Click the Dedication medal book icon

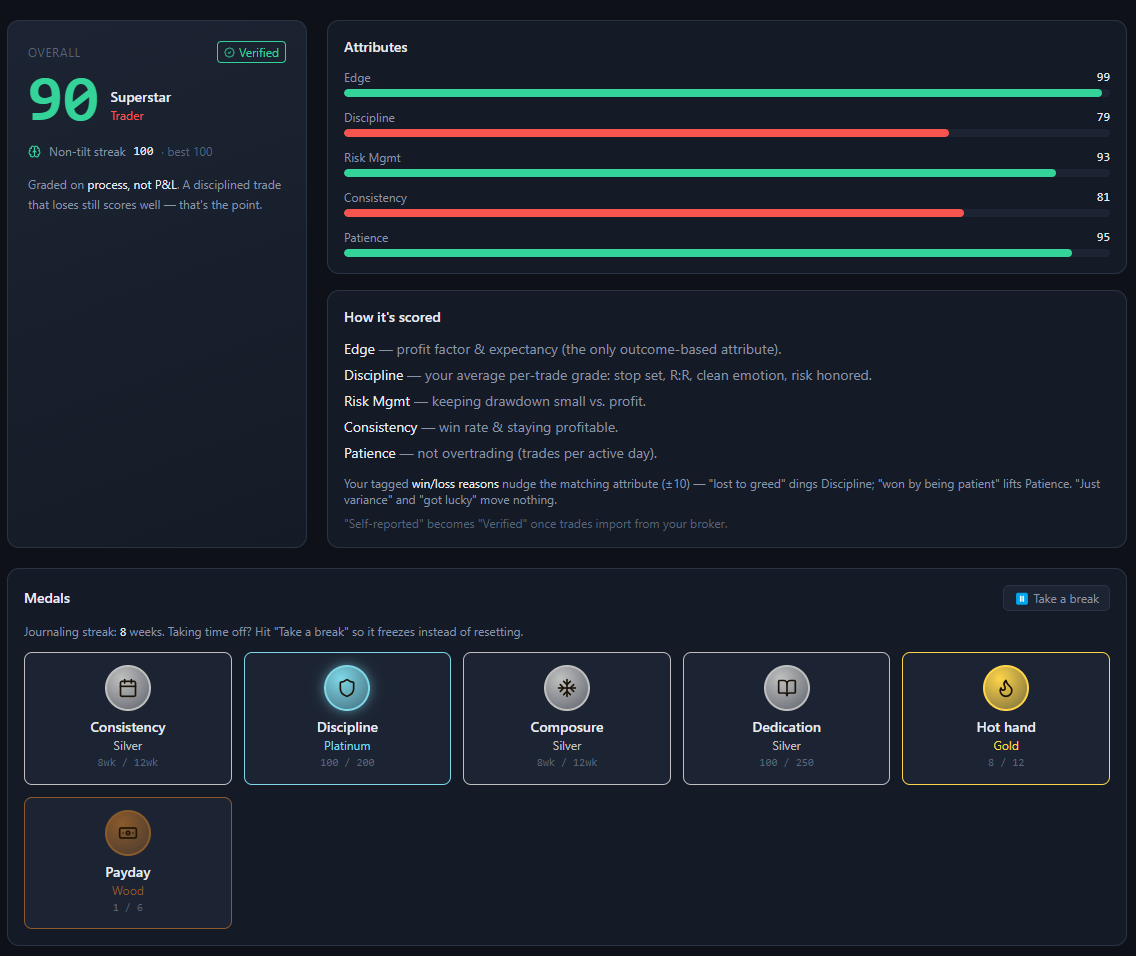pos(786,687)
